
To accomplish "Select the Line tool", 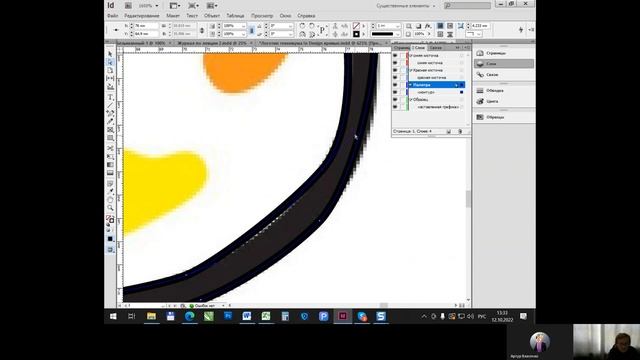I will click(x=110, y=105).
